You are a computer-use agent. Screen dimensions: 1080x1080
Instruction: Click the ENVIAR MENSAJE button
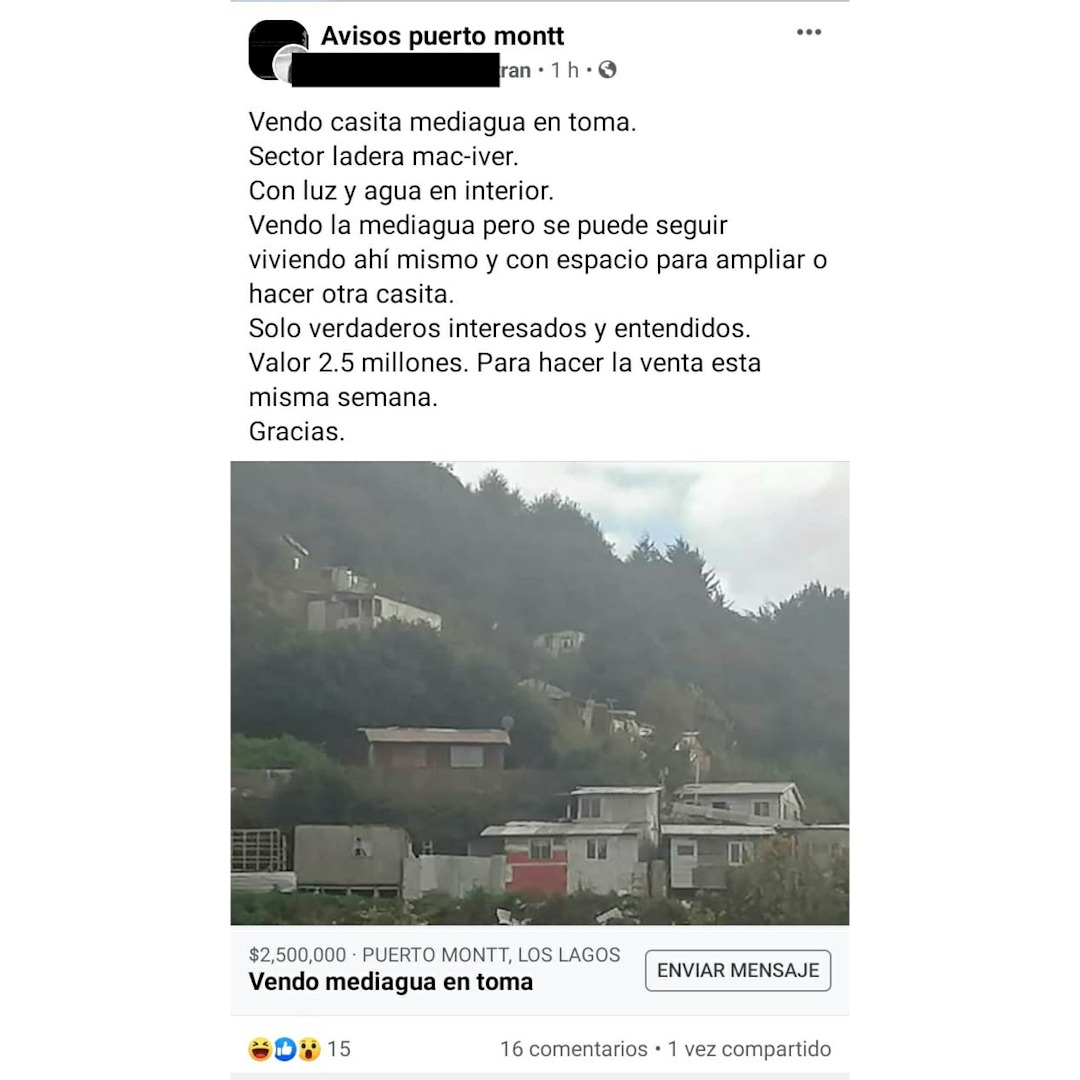tap(738, 970)
